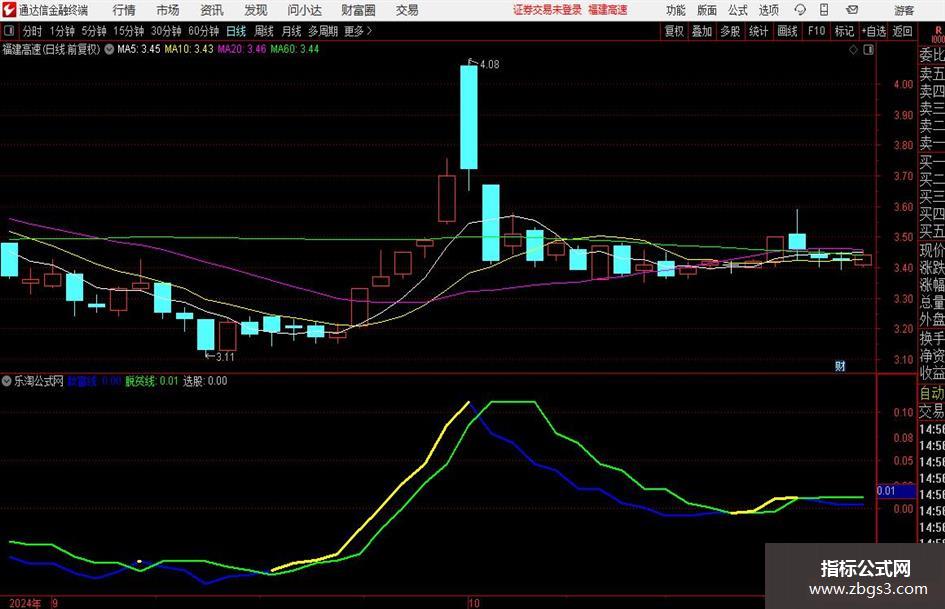Image resolution: width=945 pixels, height=609 pixels.
Task: Open the 财富圈 menu
Action: (x=358, y=10)
